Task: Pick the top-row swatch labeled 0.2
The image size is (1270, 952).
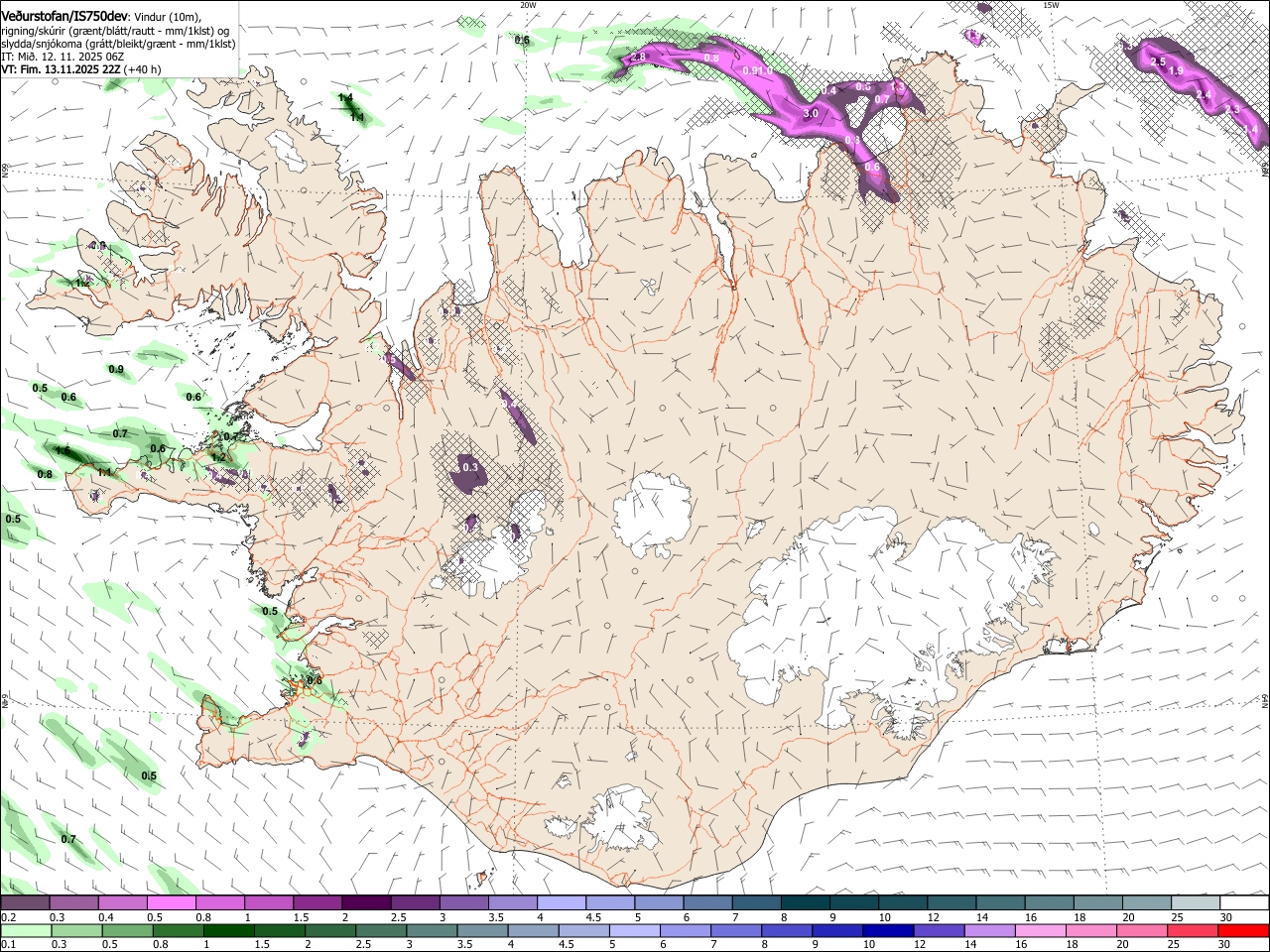Action: point(25,903)
